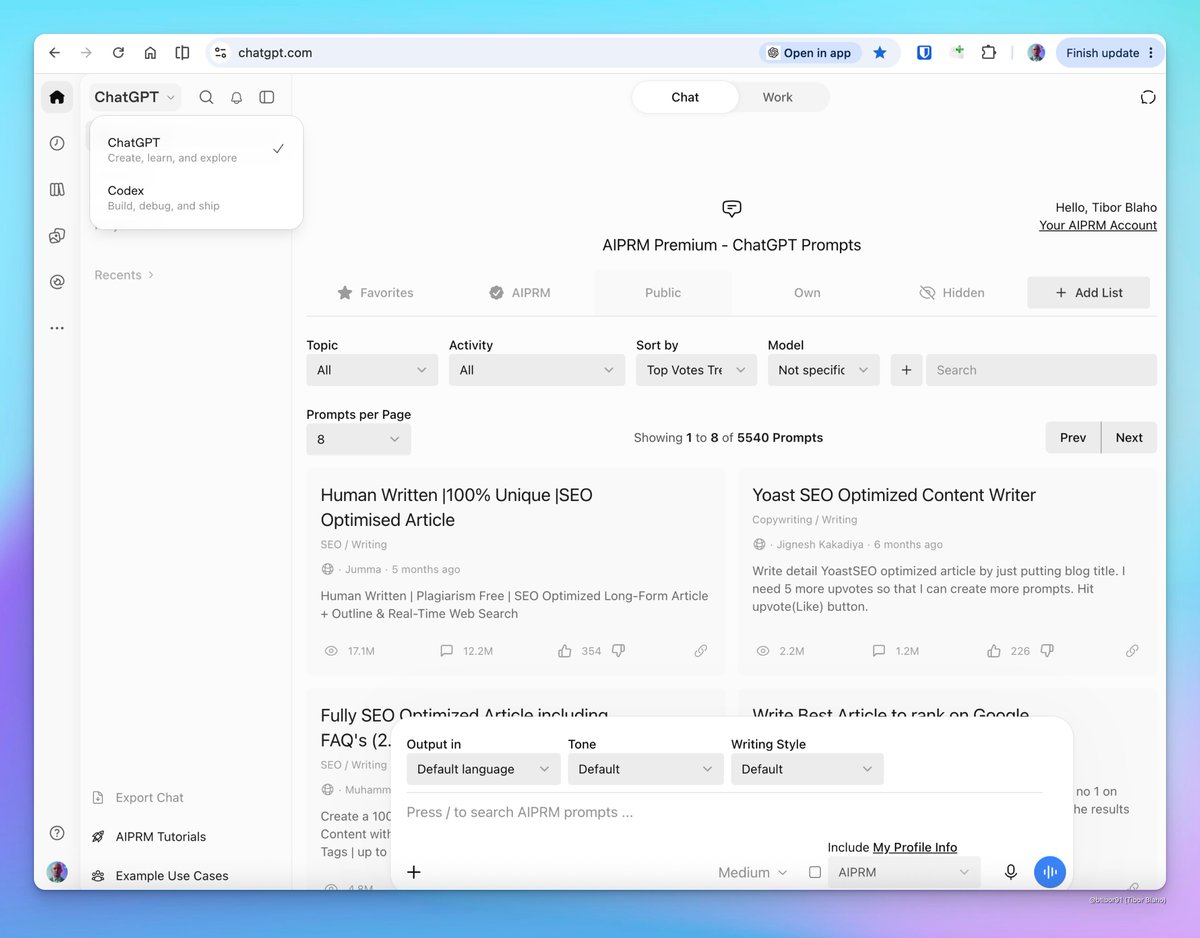Open AIPRM Tutorials in the sidebar
This screenshot has width=1200, height=938.
pyautogui.click(x=149, y=837)
